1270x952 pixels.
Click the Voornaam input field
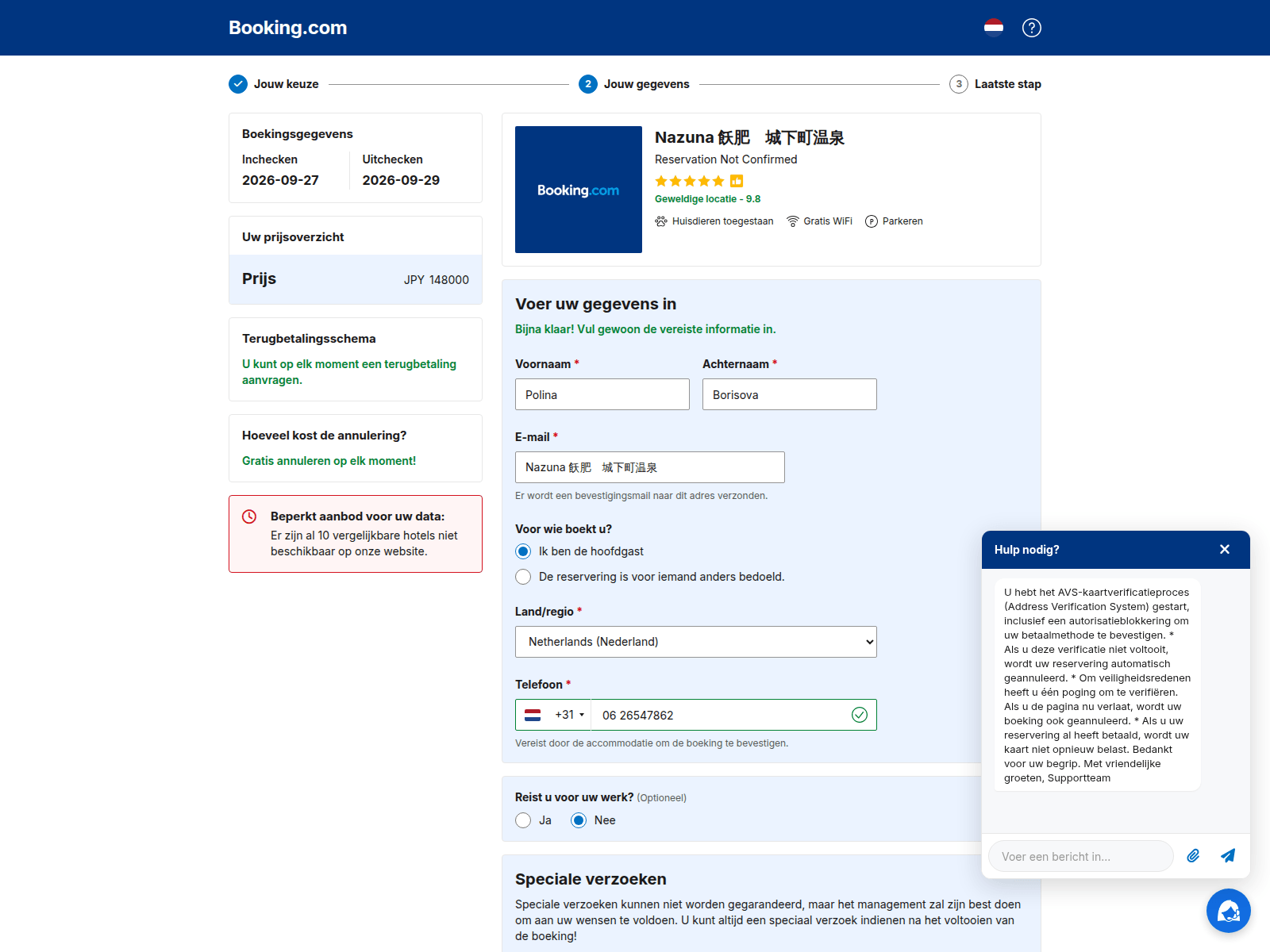(602, 394)
